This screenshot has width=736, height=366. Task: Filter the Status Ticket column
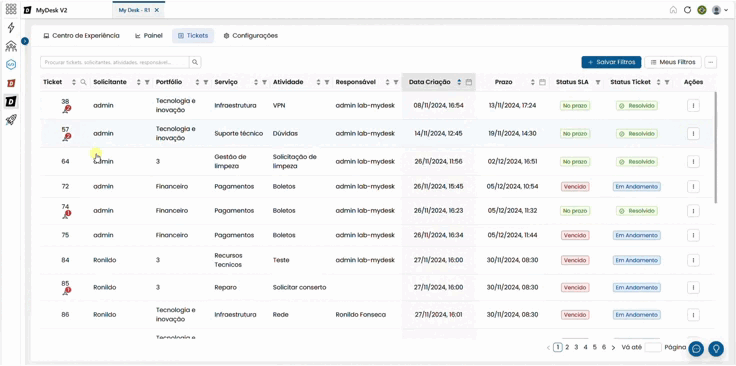667,82
